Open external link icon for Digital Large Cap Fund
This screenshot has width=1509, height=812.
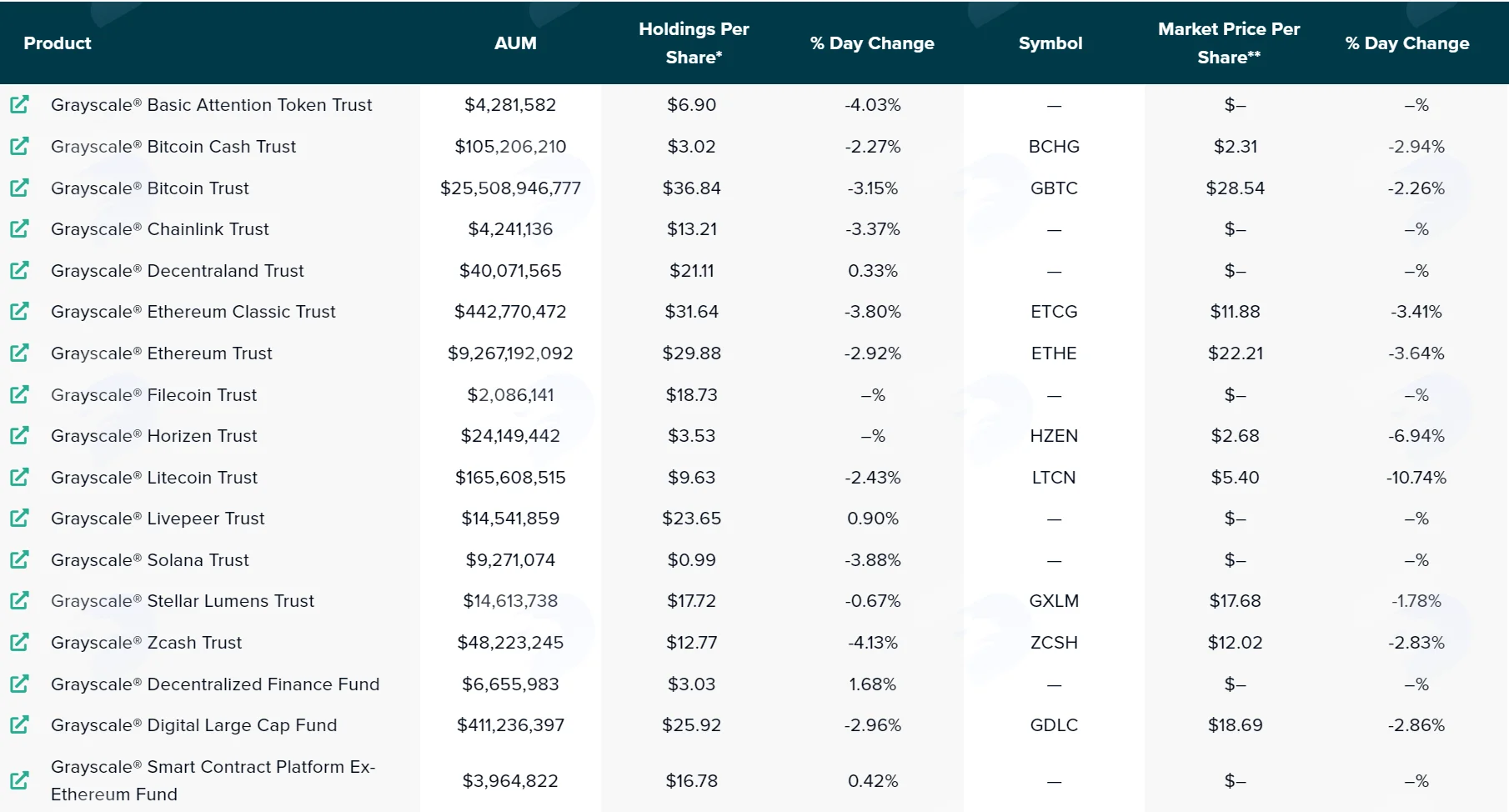pos(19,725)
